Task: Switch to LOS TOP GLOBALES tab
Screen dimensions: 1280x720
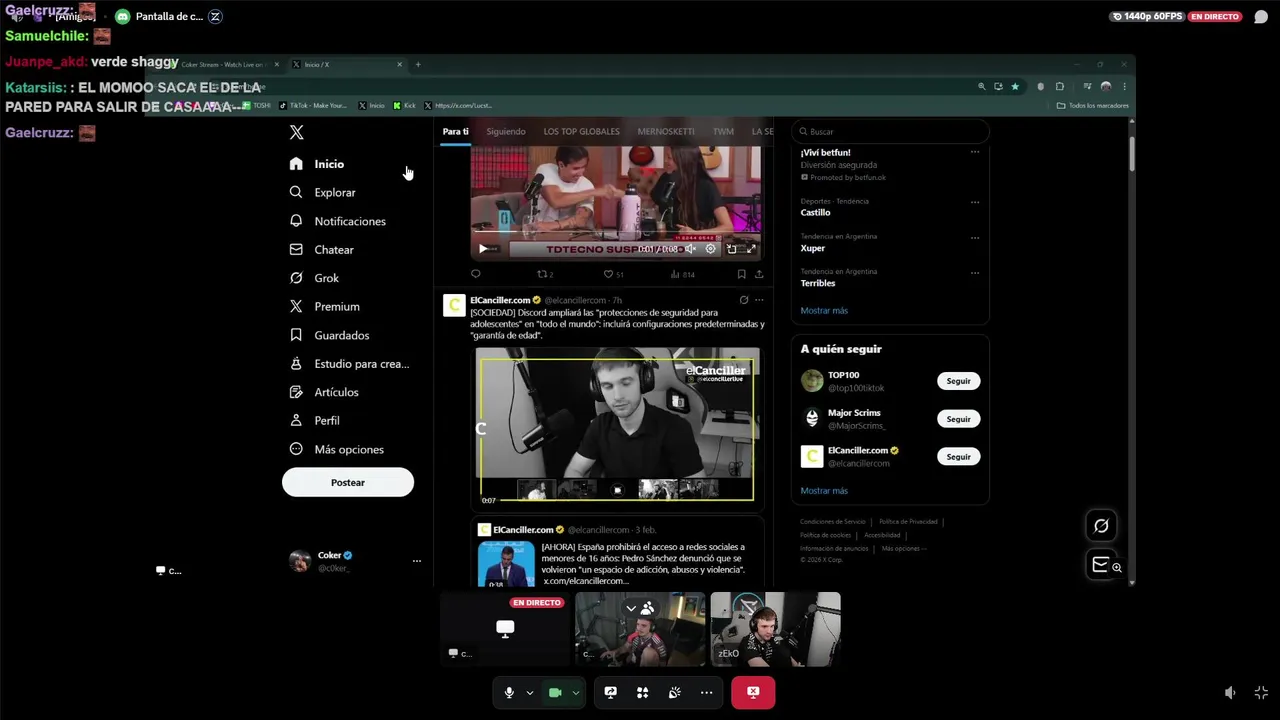Action: click(581, 131)
